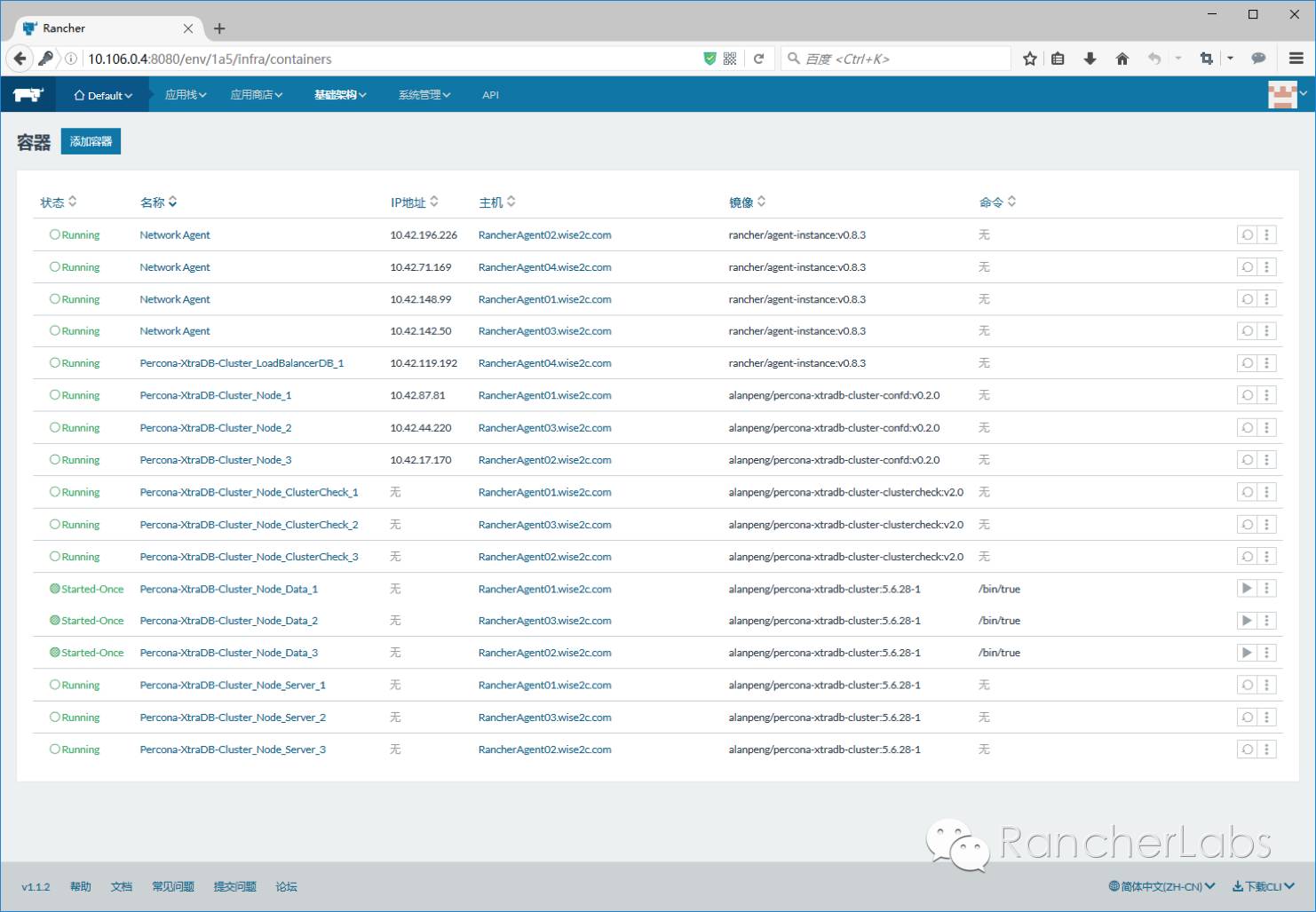Viewport: 1316px width, 912px height.
Task: Open the 论坛 footer link
Action: pyautogui.click(x=287, y=886)
